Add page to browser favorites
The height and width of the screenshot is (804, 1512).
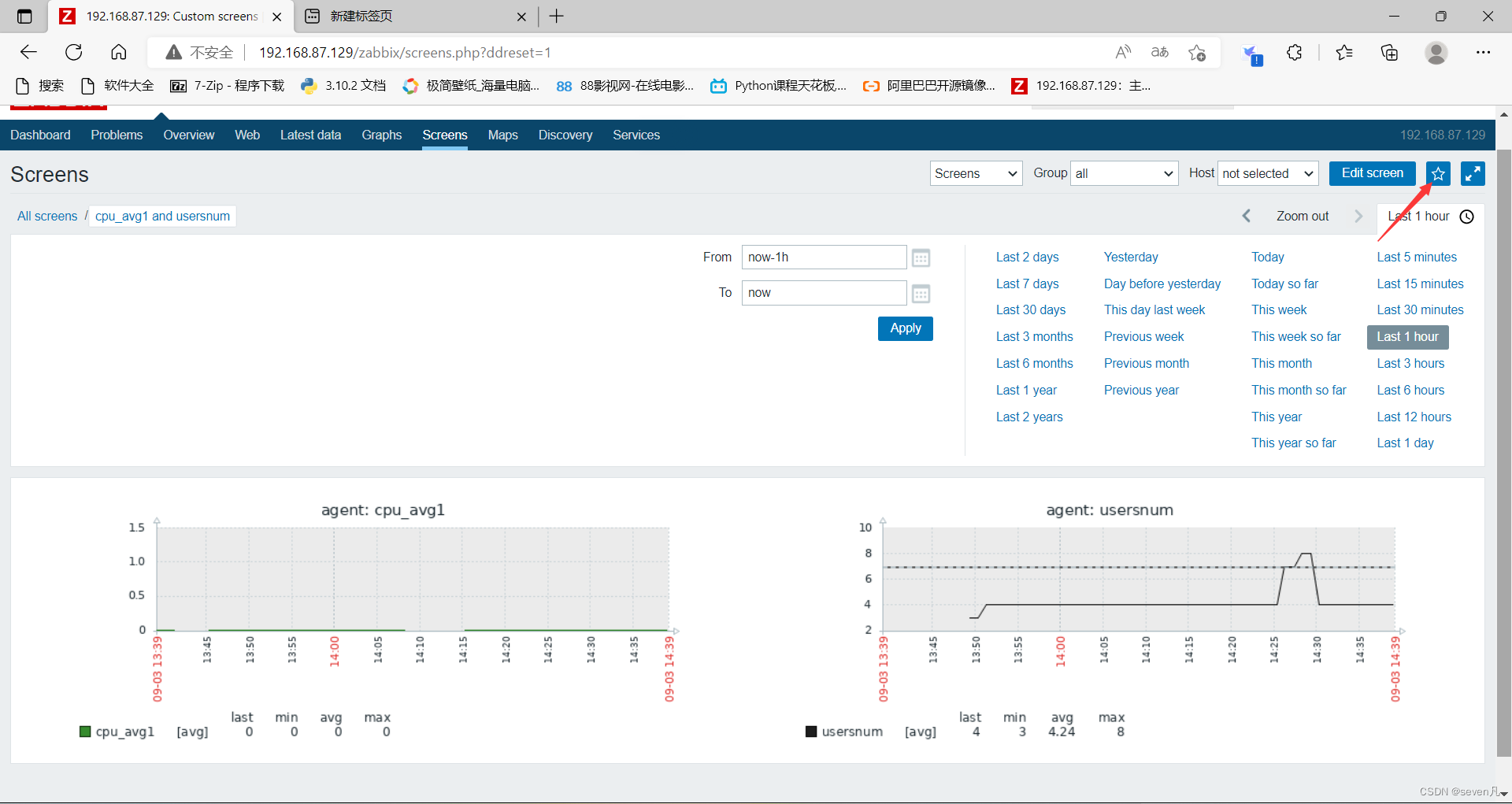1197,53
